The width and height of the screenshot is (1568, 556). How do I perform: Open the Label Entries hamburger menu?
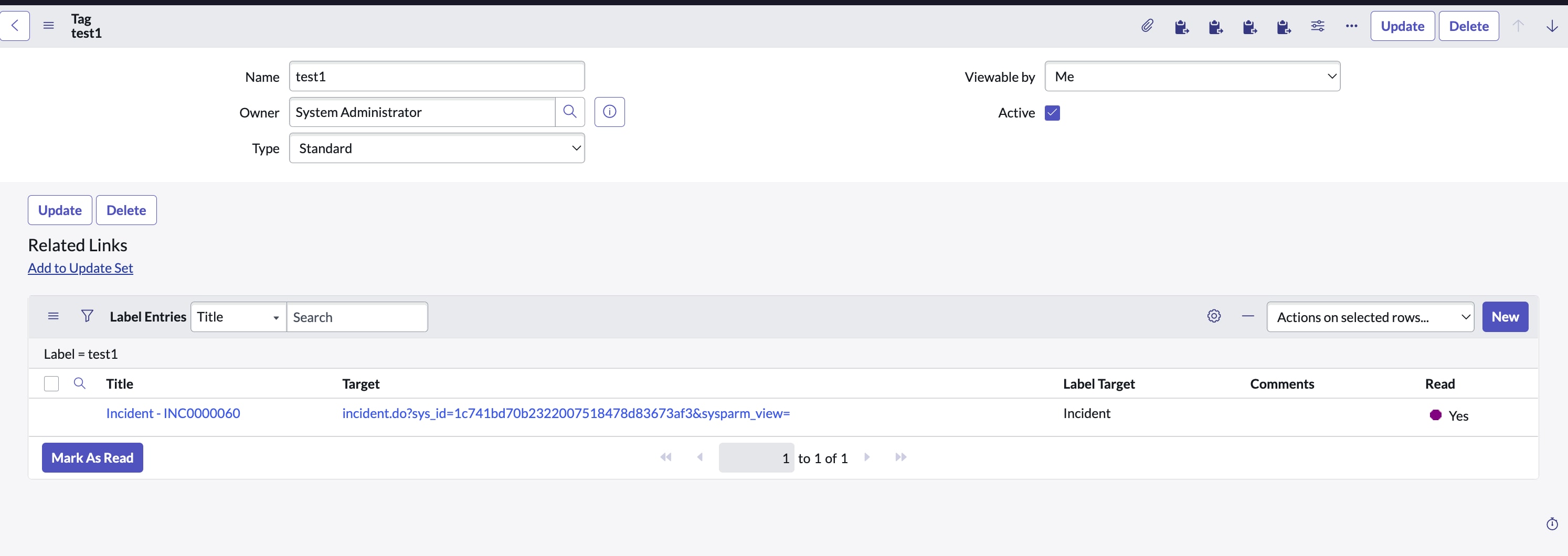tap(53, 316)
